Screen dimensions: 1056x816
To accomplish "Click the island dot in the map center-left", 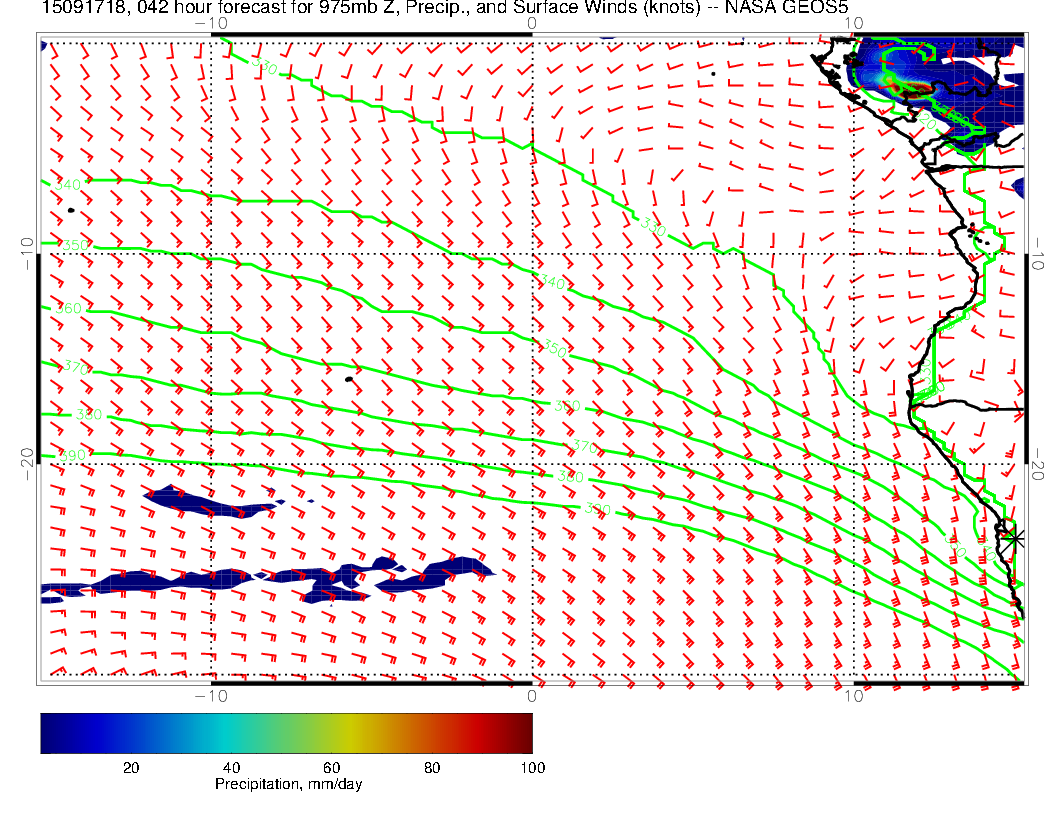I will pos(349,379).
